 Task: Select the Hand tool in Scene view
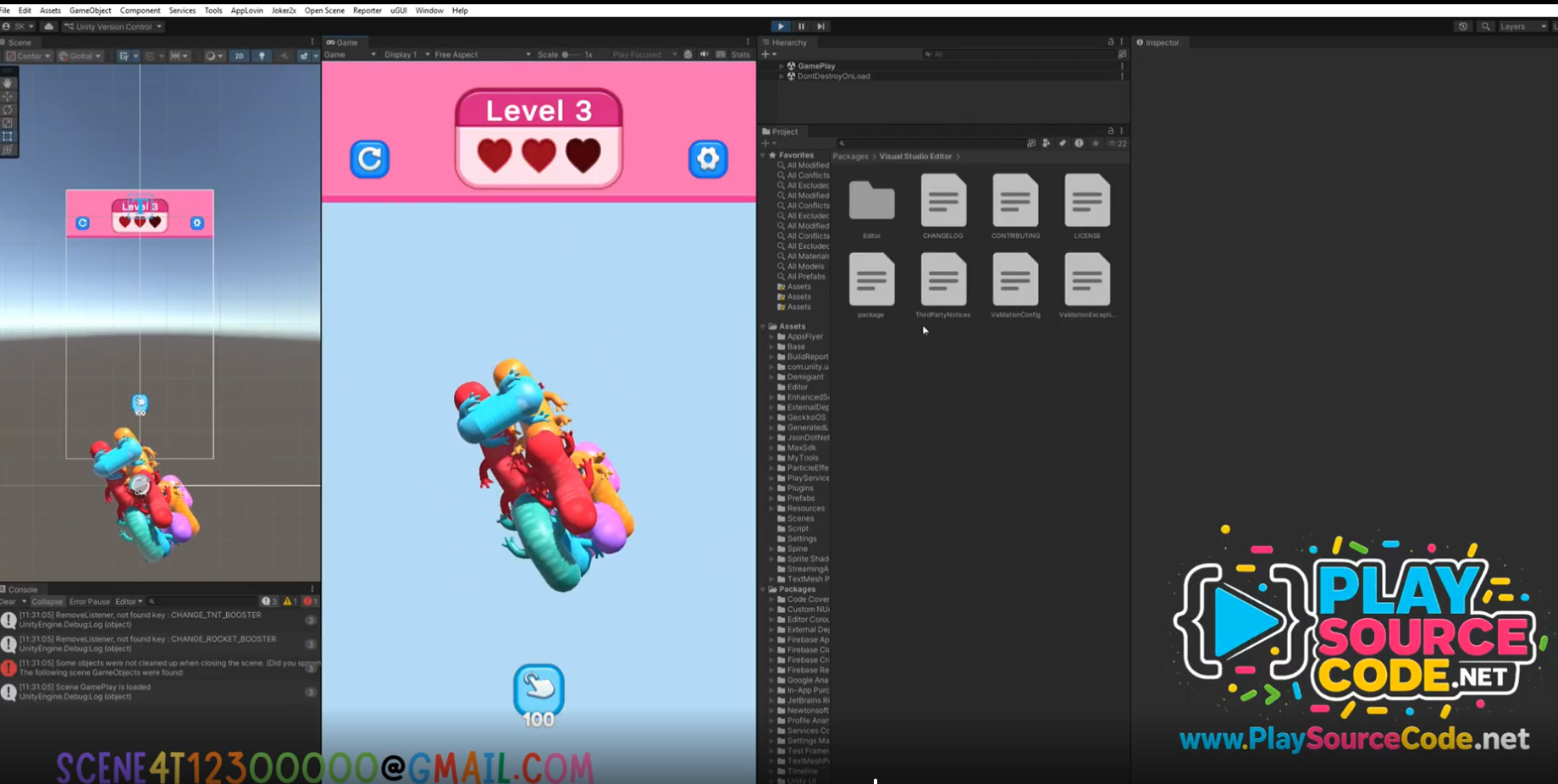(x=8, y=83)
